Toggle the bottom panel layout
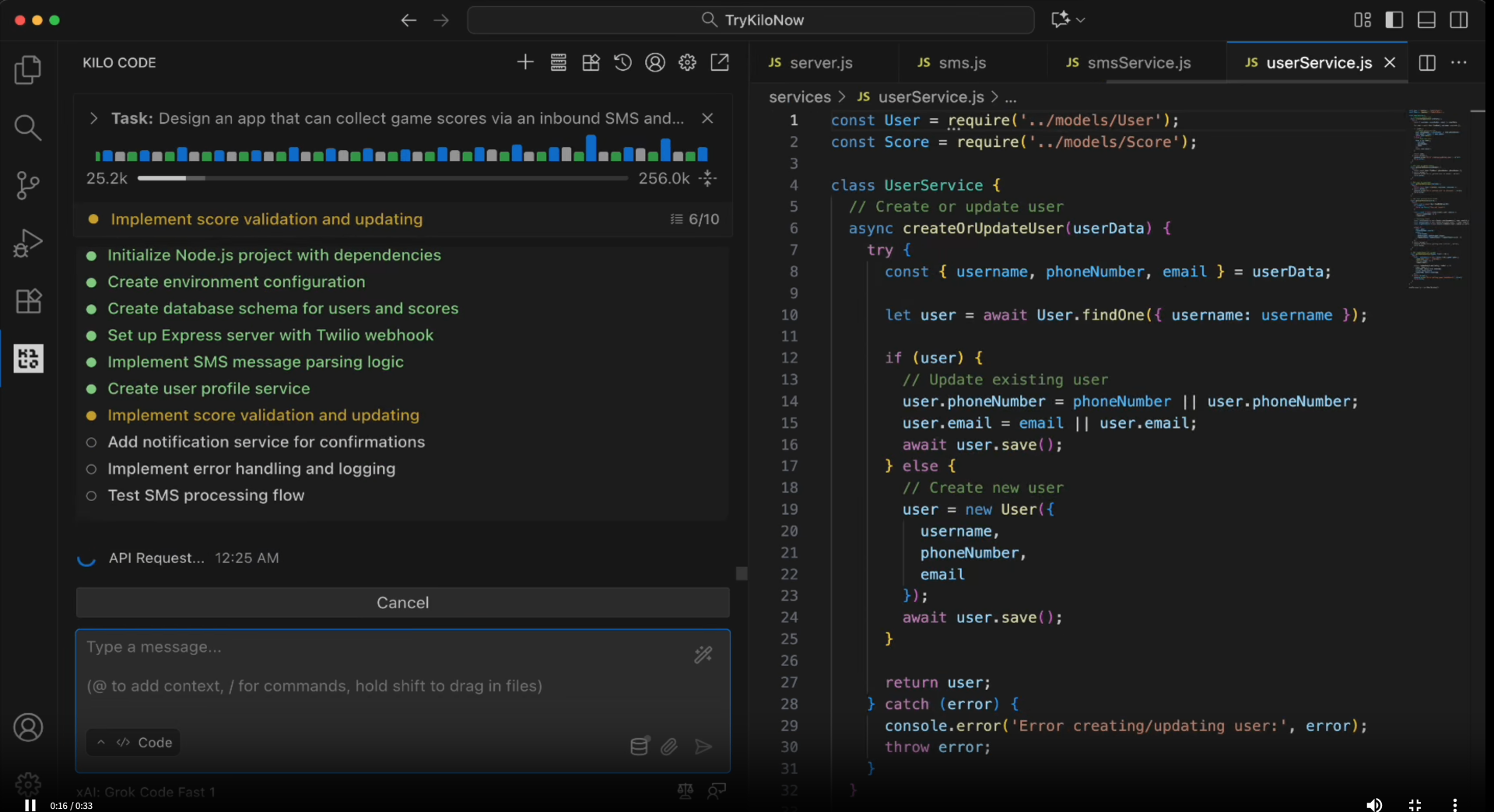Screen dimensions: 1494x812 (x=1426, y=20)
